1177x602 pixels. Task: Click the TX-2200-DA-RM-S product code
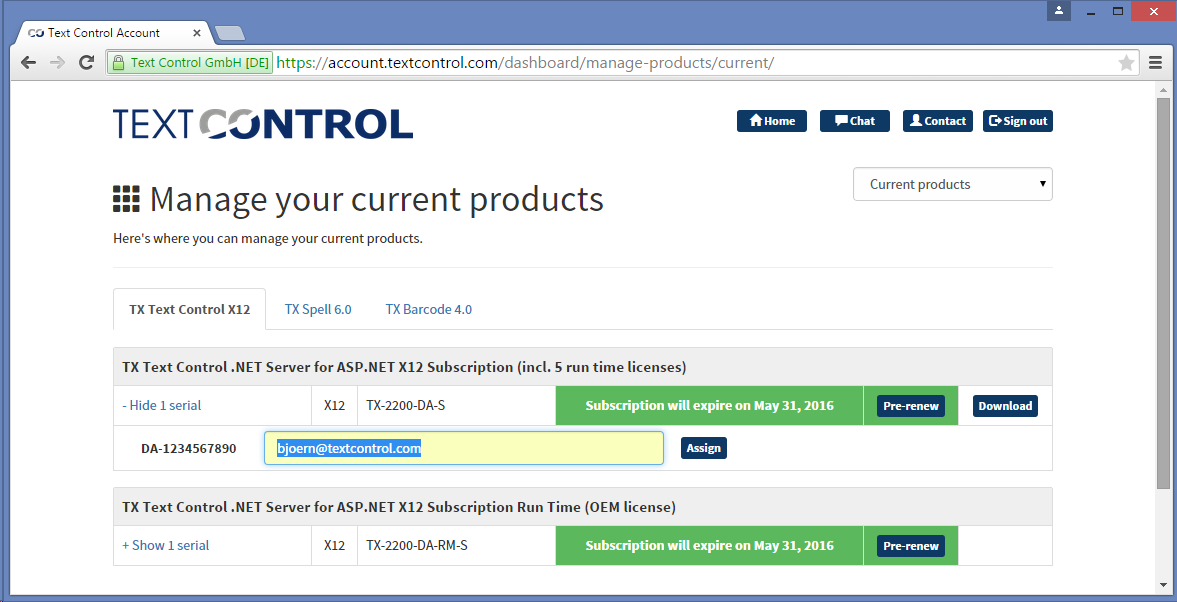click(x=417, y=546)
